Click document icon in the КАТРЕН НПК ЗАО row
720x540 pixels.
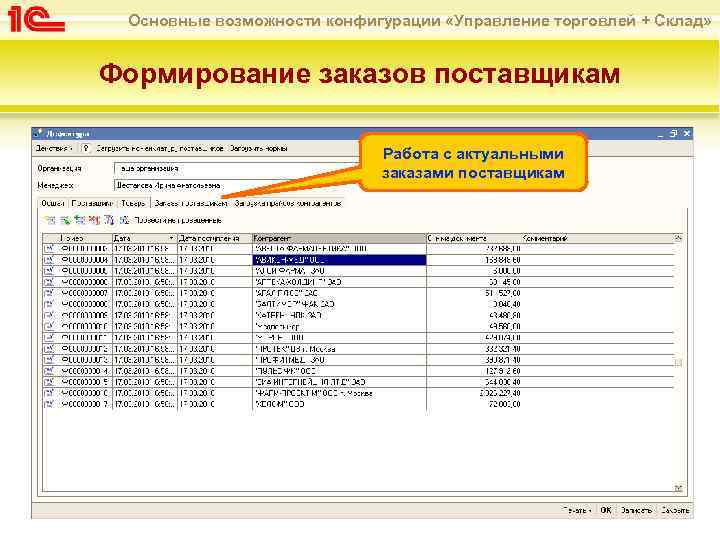pyautogui.click(x=49, y=315)
